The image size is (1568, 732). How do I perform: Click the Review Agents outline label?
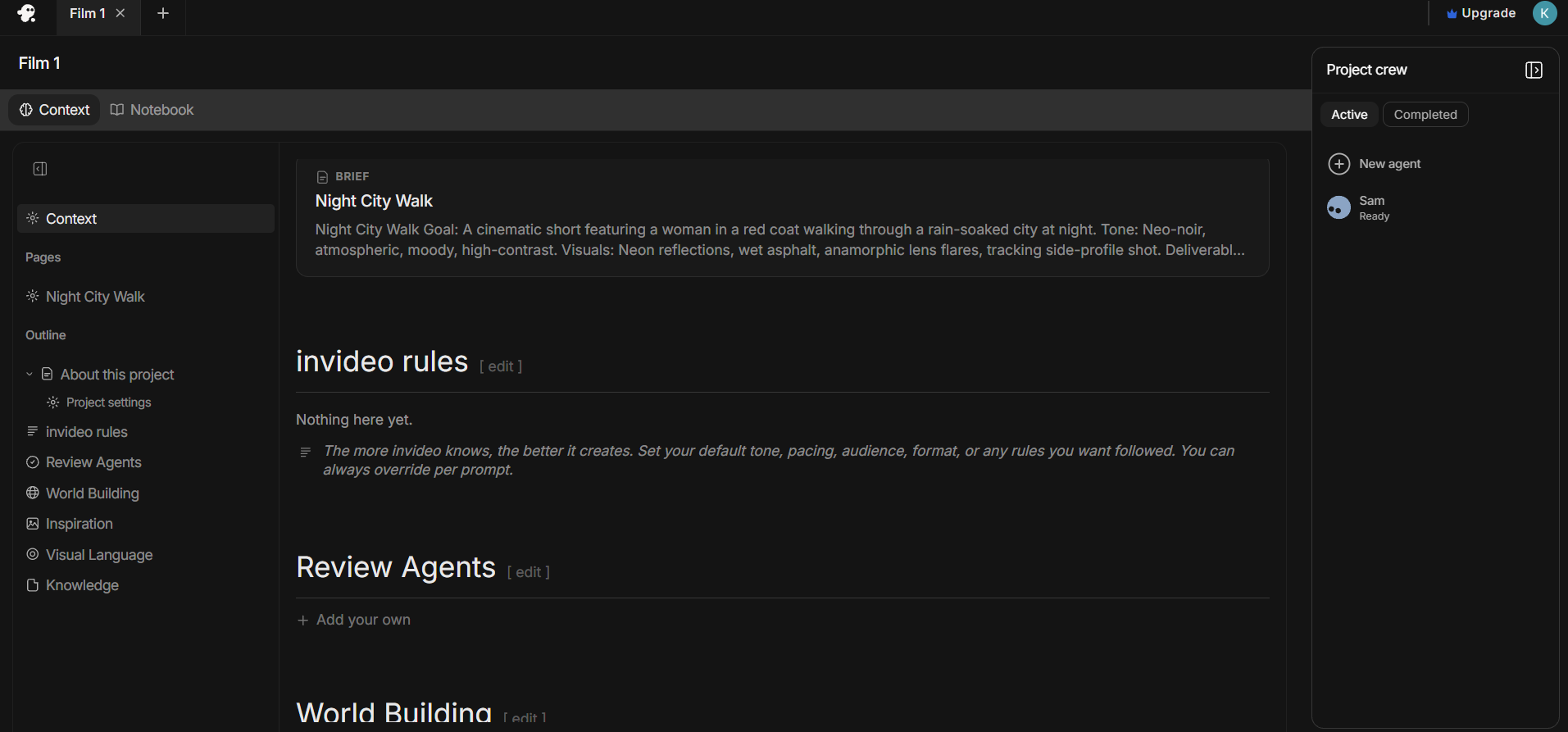93,462
